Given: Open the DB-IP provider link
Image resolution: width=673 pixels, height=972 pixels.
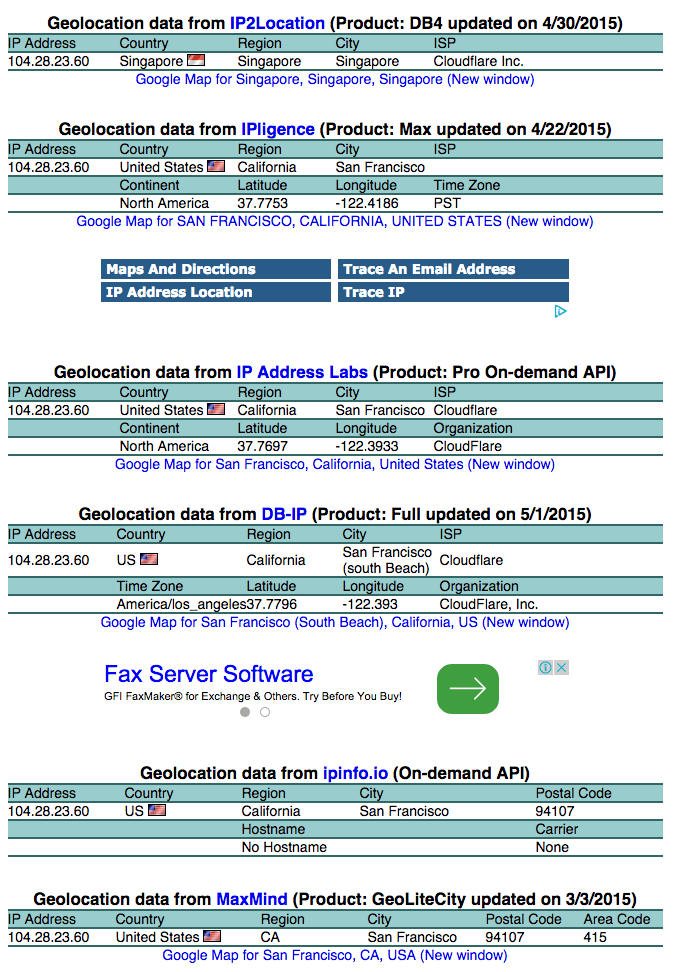Looking at the screenshot, I should point(284,514).
